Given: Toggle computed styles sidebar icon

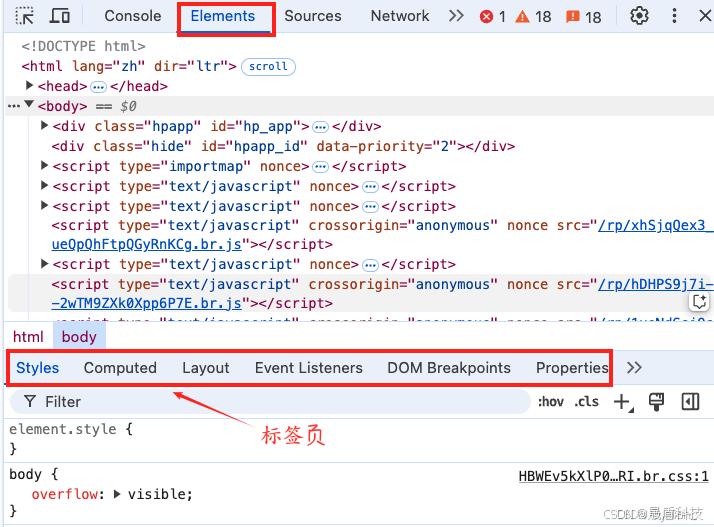Looking at the screenshot, I should point(690,402).
